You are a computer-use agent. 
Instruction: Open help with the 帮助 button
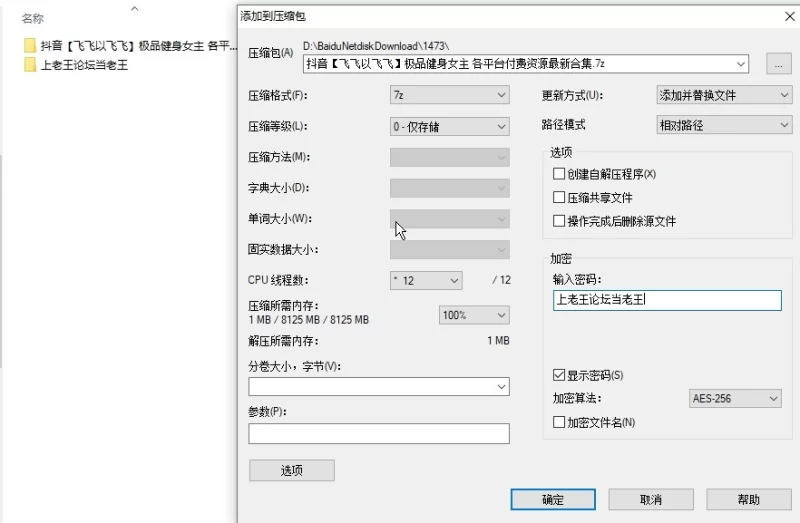(x=749, y=500)
